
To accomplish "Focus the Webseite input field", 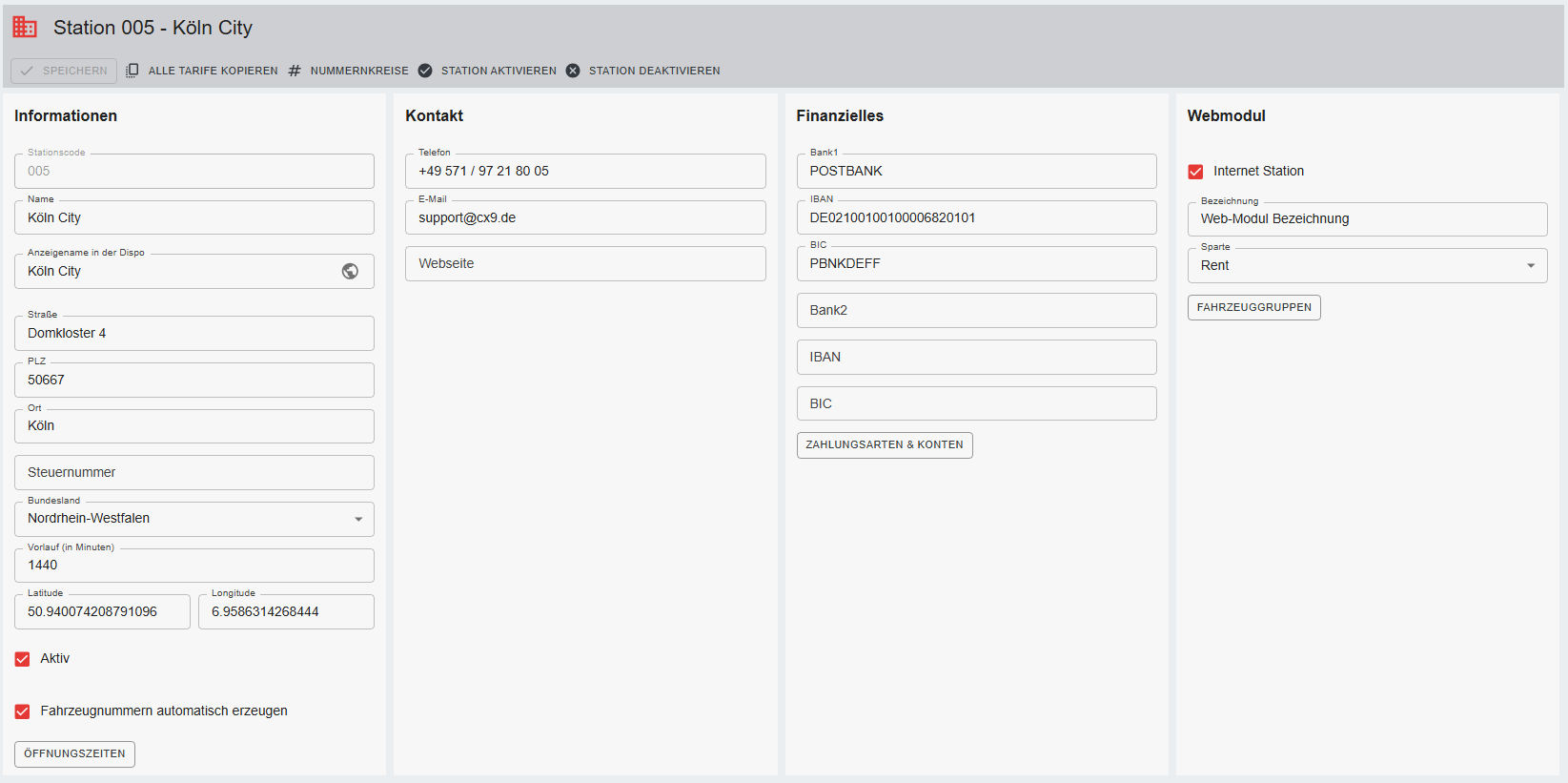I will click(584, 264).
